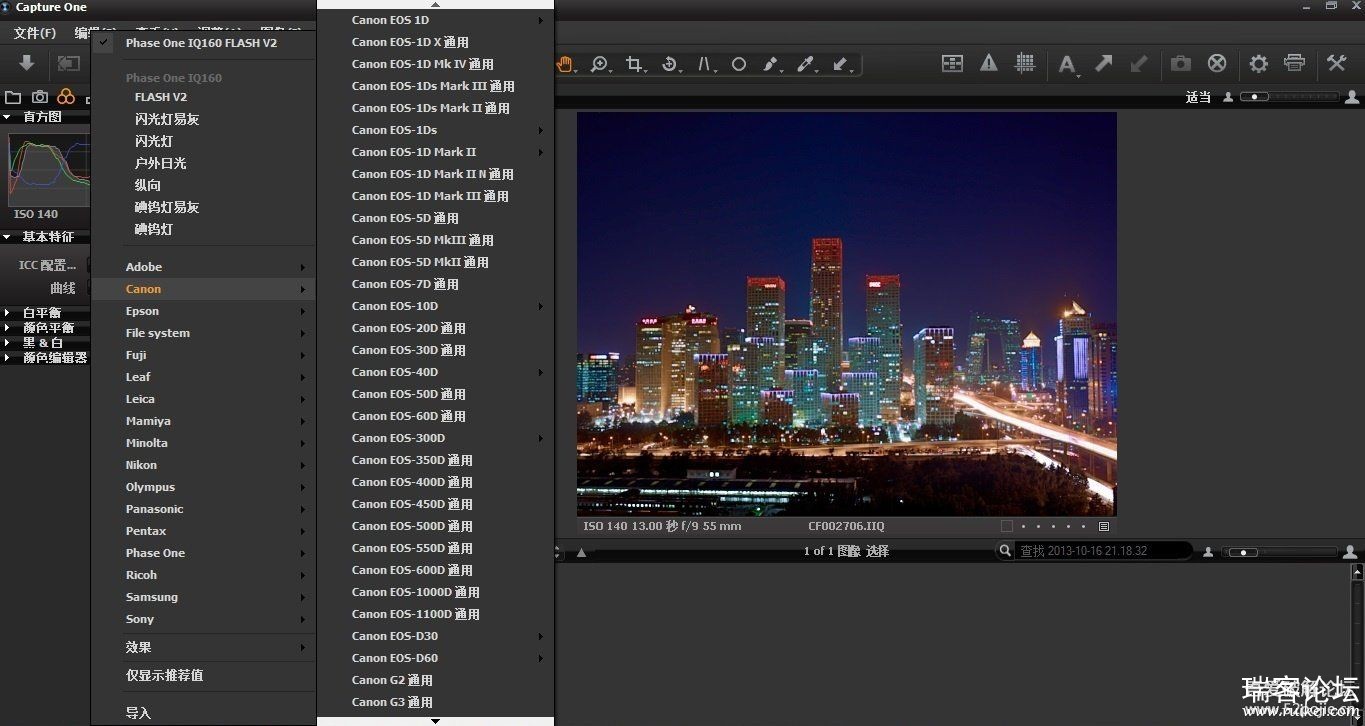Click the file name CF002706.IIQ

[x=846, y=526]
